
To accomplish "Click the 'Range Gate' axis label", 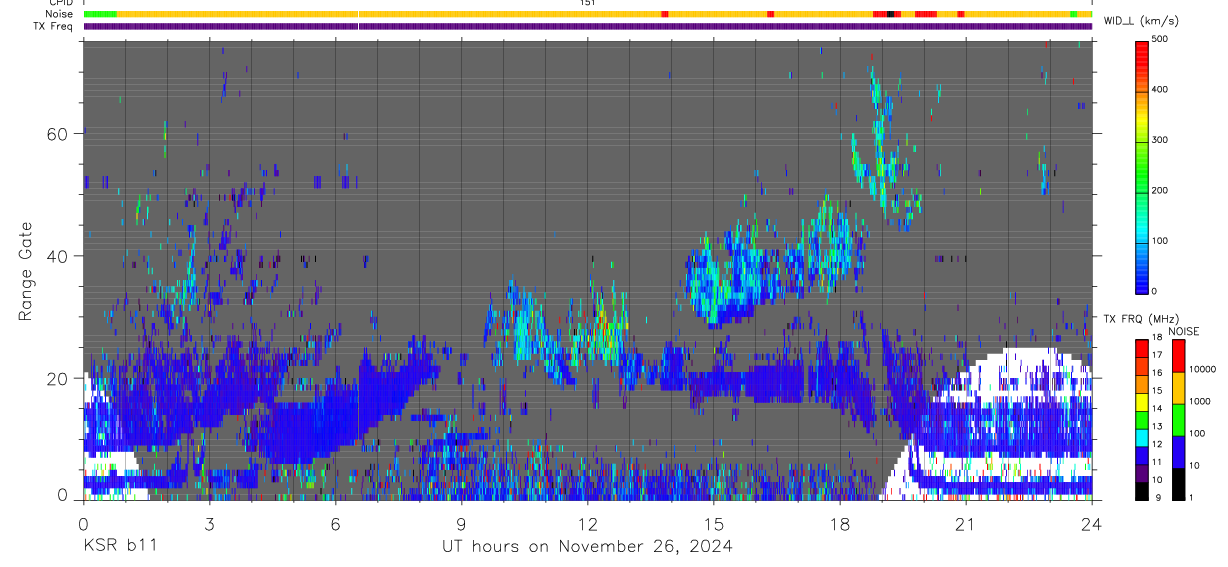I will coord(27,271).
